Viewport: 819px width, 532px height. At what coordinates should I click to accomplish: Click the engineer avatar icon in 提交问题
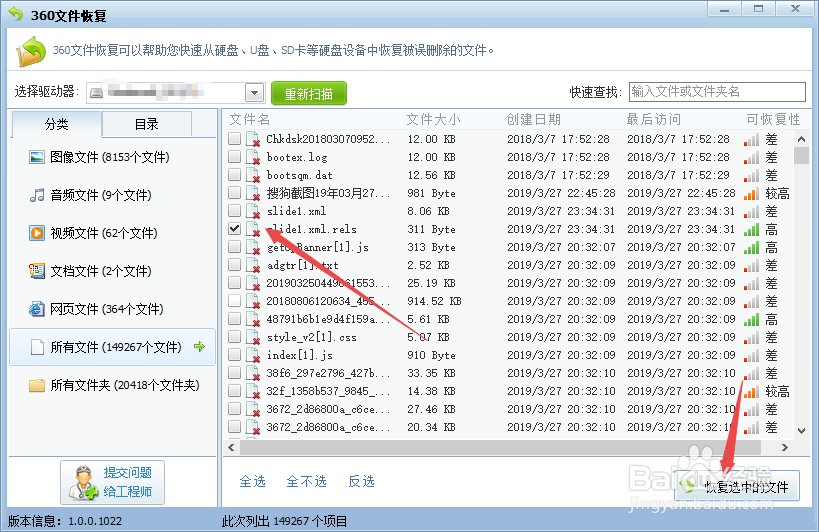click(x=84, y=482)
